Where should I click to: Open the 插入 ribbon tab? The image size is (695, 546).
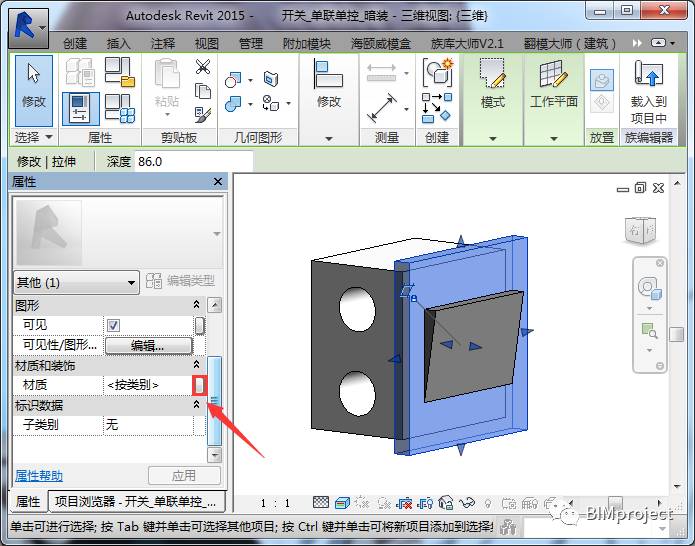(x=118, y=43)
